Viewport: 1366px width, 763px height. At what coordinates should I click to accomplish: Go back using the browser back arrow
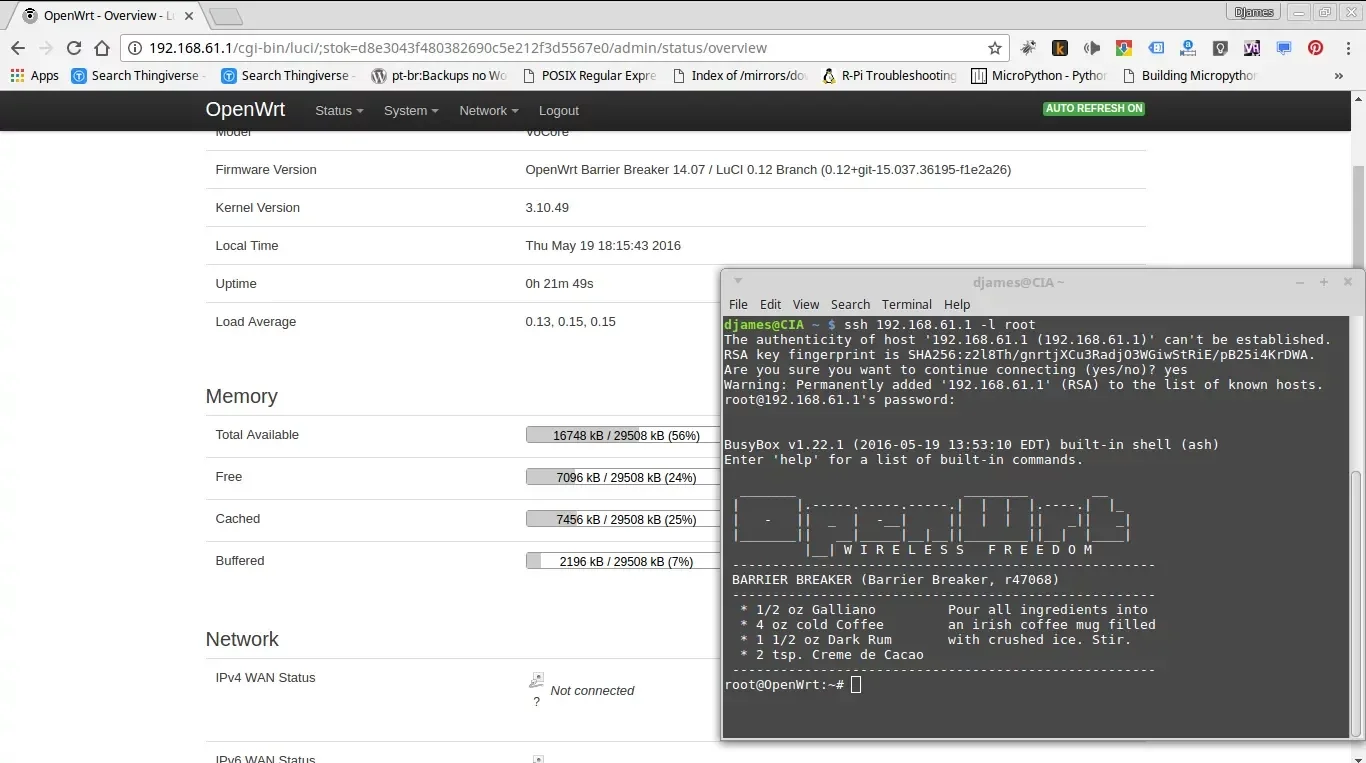18,48
